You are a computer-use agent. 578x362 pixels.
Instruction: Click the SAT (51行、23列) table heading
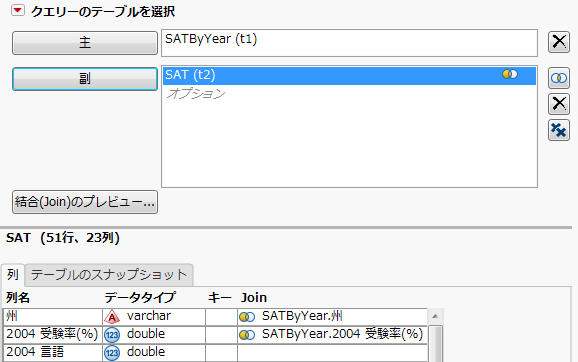pyautogui.click(x=63, y=238)
